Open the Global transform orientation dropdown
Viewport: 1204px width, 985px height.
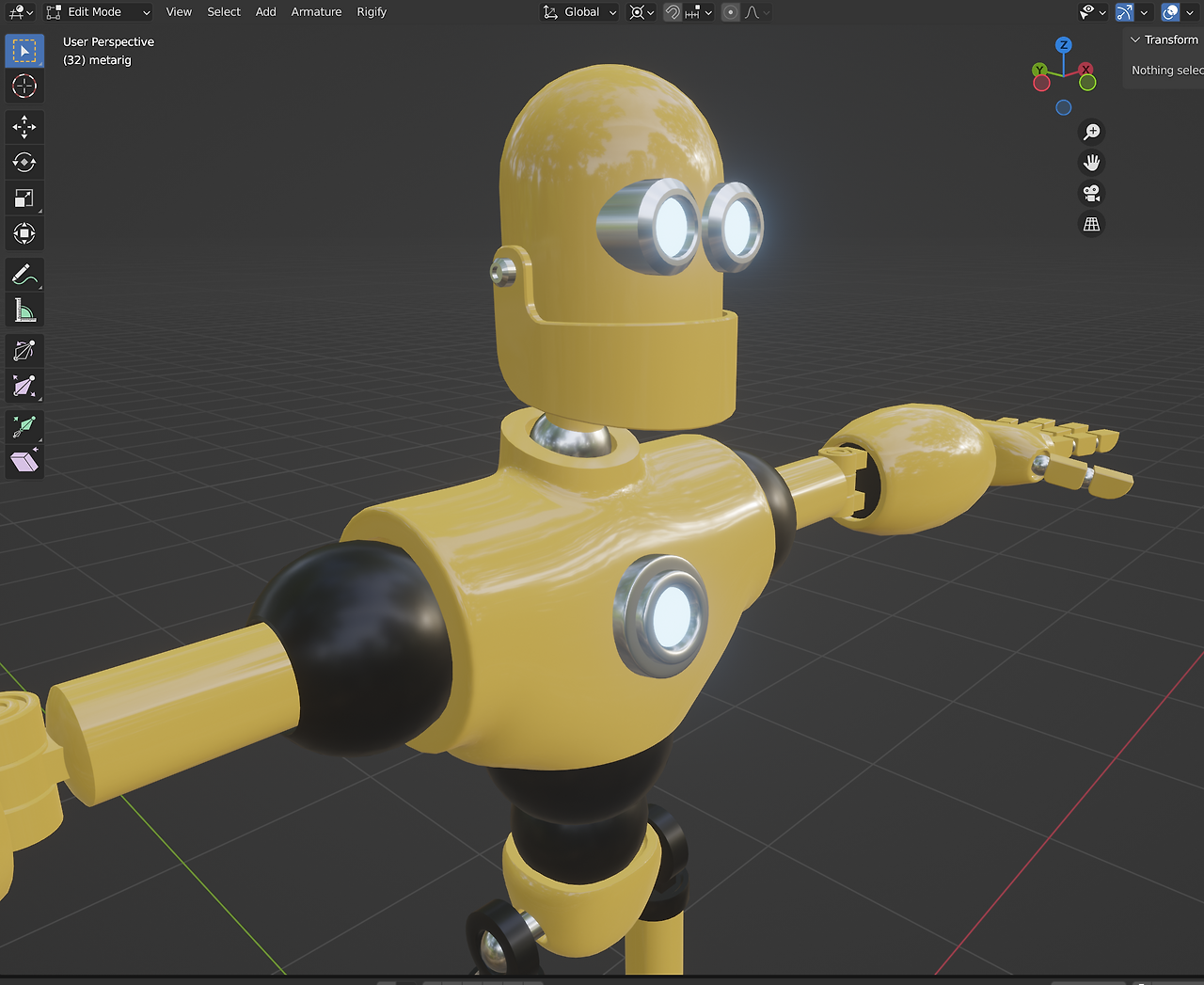pyautogui.click(x=579, y=12)
